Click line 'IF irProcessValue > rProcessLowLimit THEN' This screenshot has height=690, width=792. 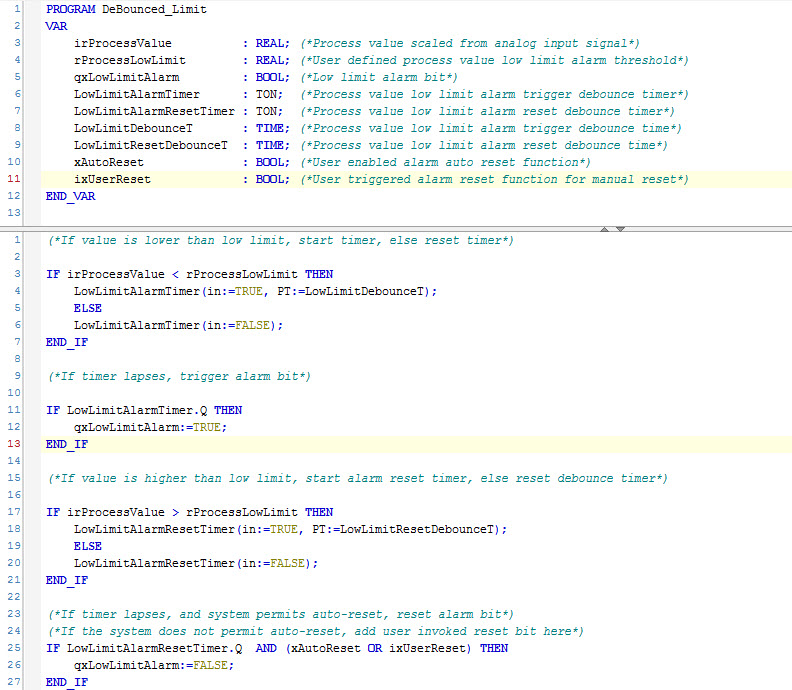point(189,512)
